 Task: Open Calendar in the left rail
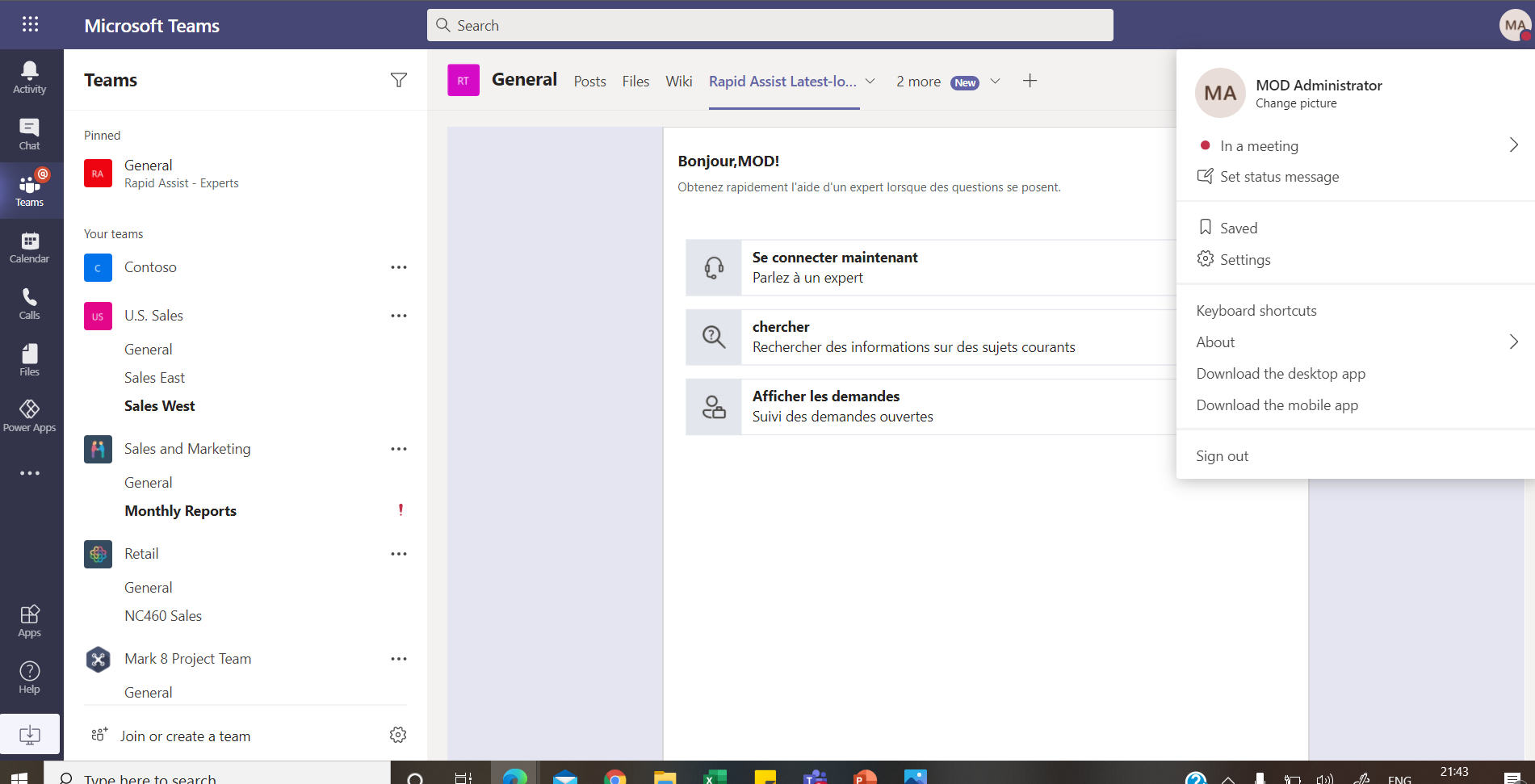(30, 247)
